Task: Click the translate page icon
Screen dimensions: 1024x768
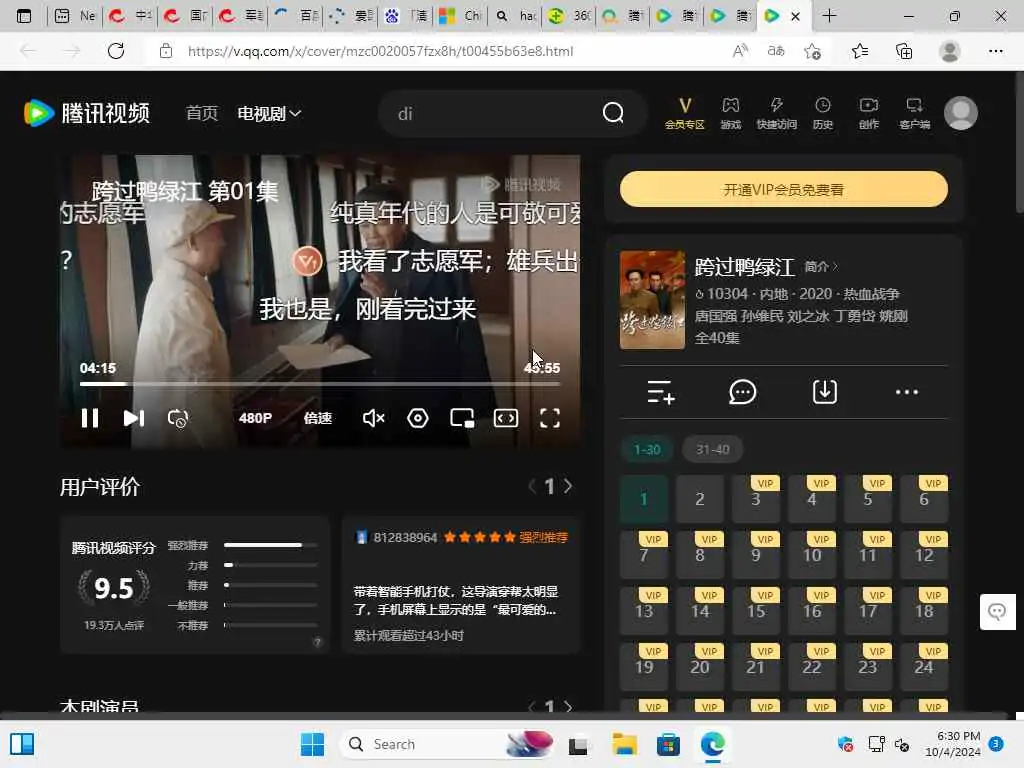Action: 776,51
